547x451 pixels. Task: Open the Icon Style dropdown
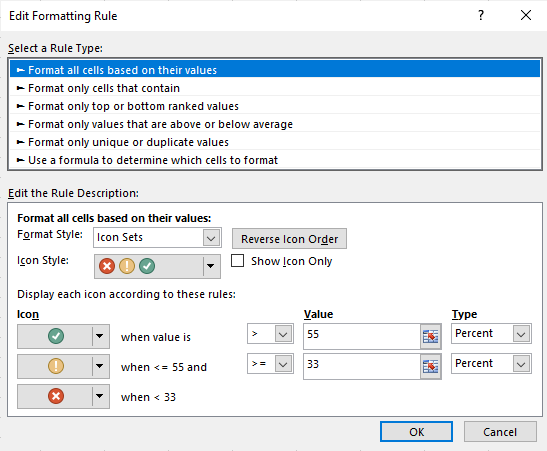click(157, 266)
